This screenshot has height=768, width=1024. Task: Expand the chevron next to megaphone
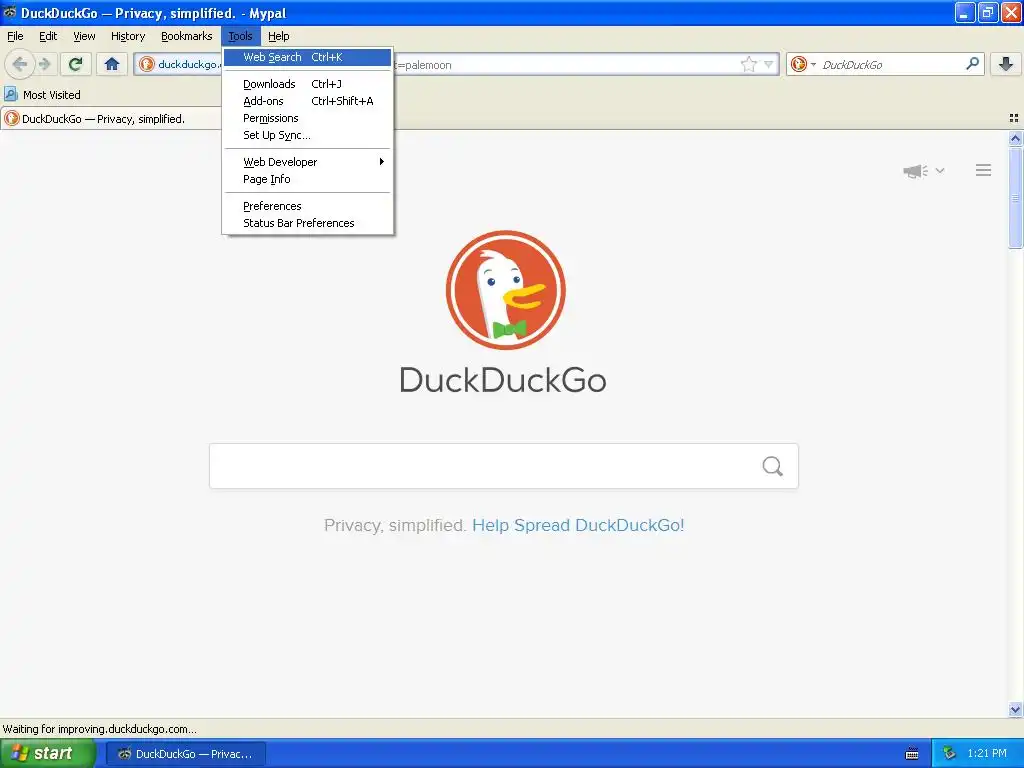point(940,170)
